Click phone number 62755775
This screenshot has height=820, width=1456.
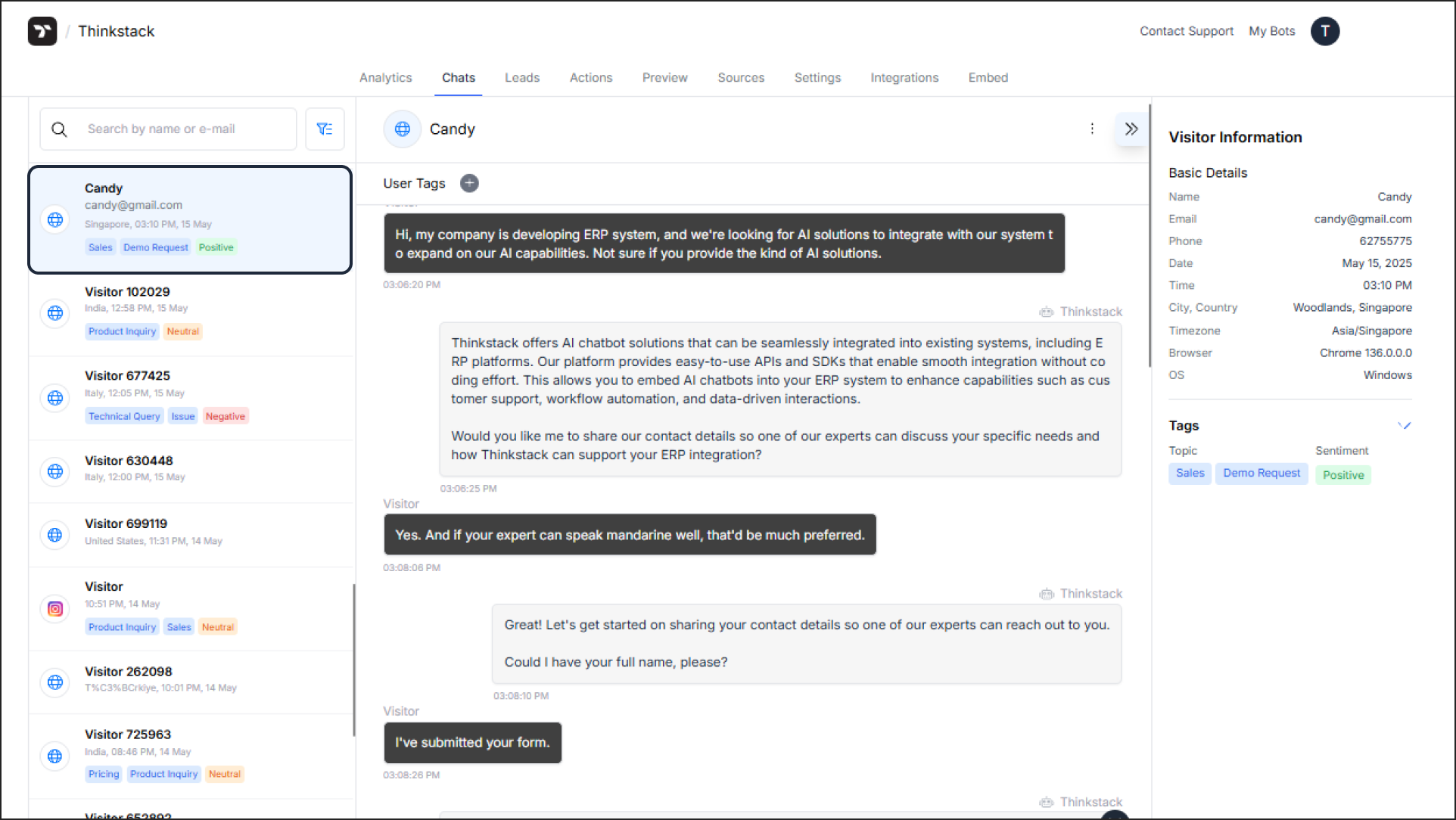1386,241
